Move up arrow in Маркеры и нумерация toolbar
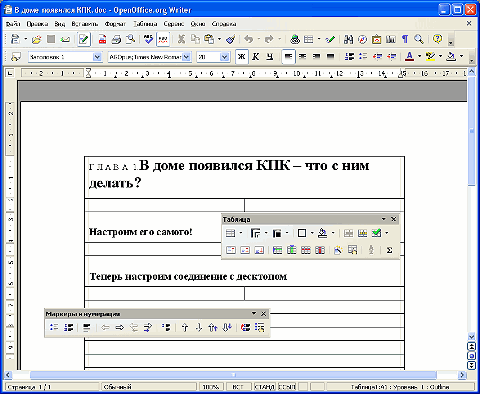This screenshot has width=480, height=394. pyautogui.click(x=185, y=328)
